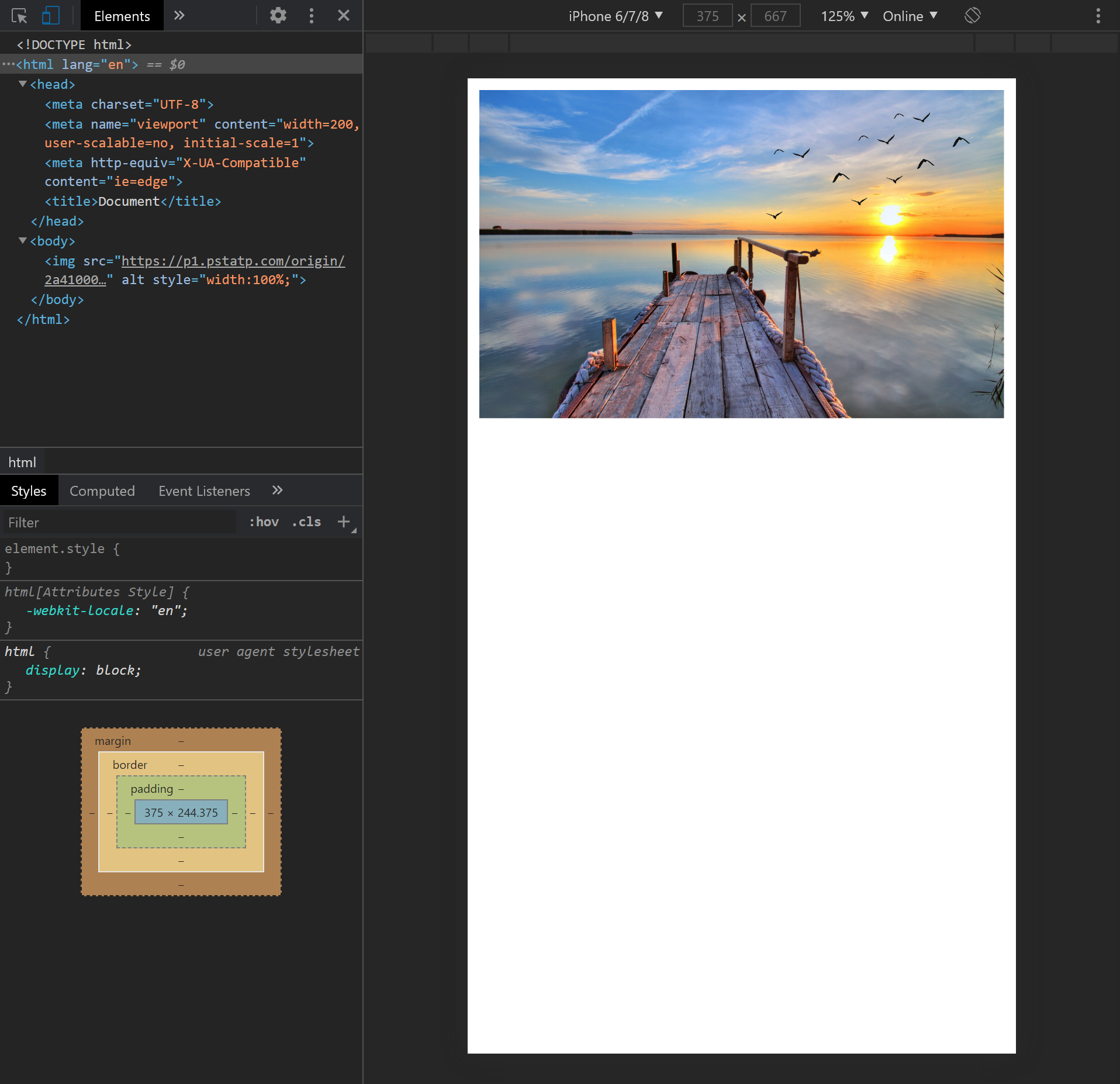The width and height of the screenshot is (1120, 1084).
Task: Activate the inspect element picker icon
Action: pos(19,16)
